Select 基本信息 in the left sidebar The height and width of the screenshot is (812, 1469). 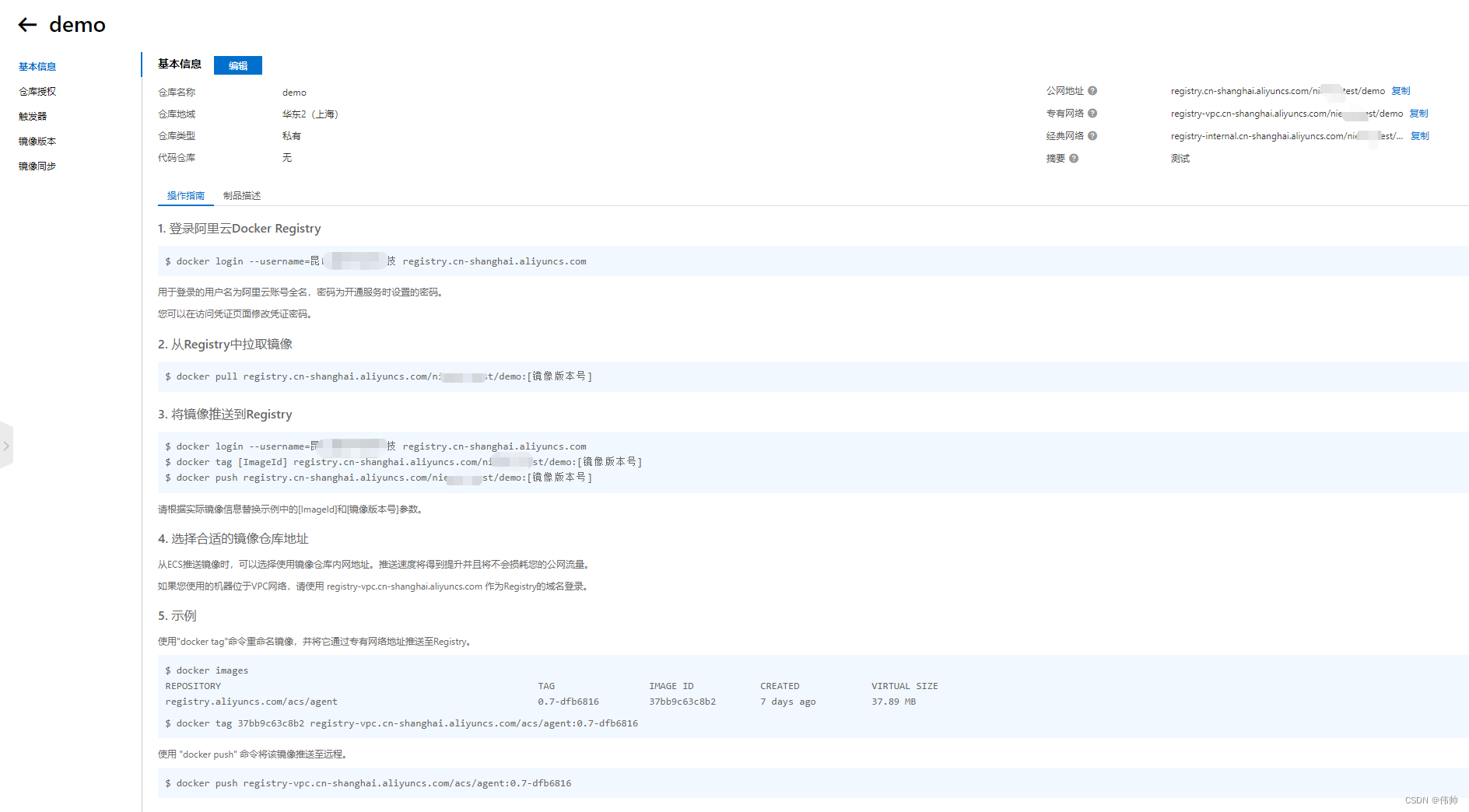point(37,66)
